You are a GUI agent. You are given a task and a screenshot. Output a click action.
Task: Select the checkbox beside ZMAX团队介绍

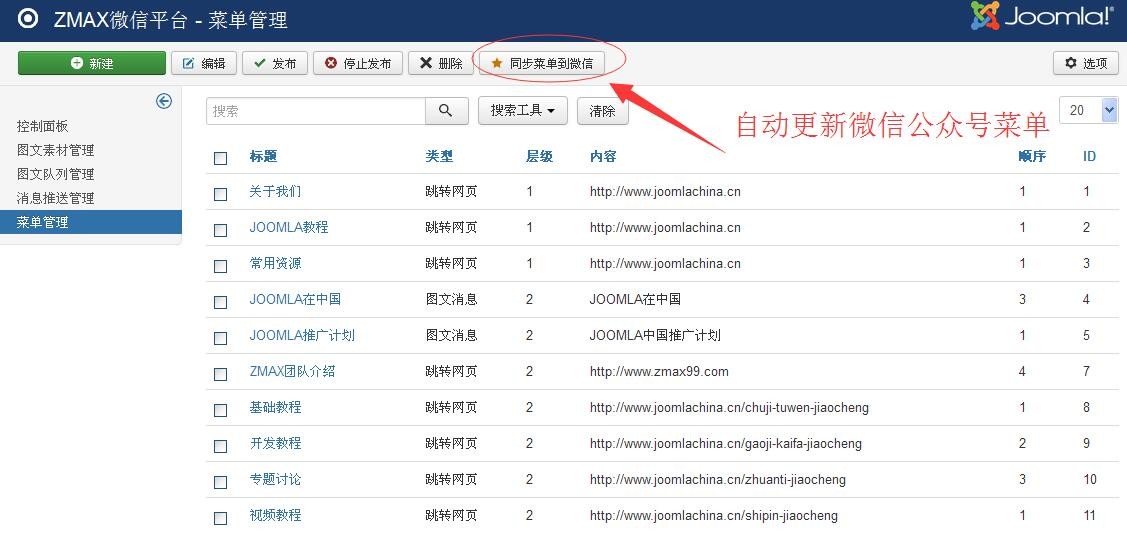(221, 374)
